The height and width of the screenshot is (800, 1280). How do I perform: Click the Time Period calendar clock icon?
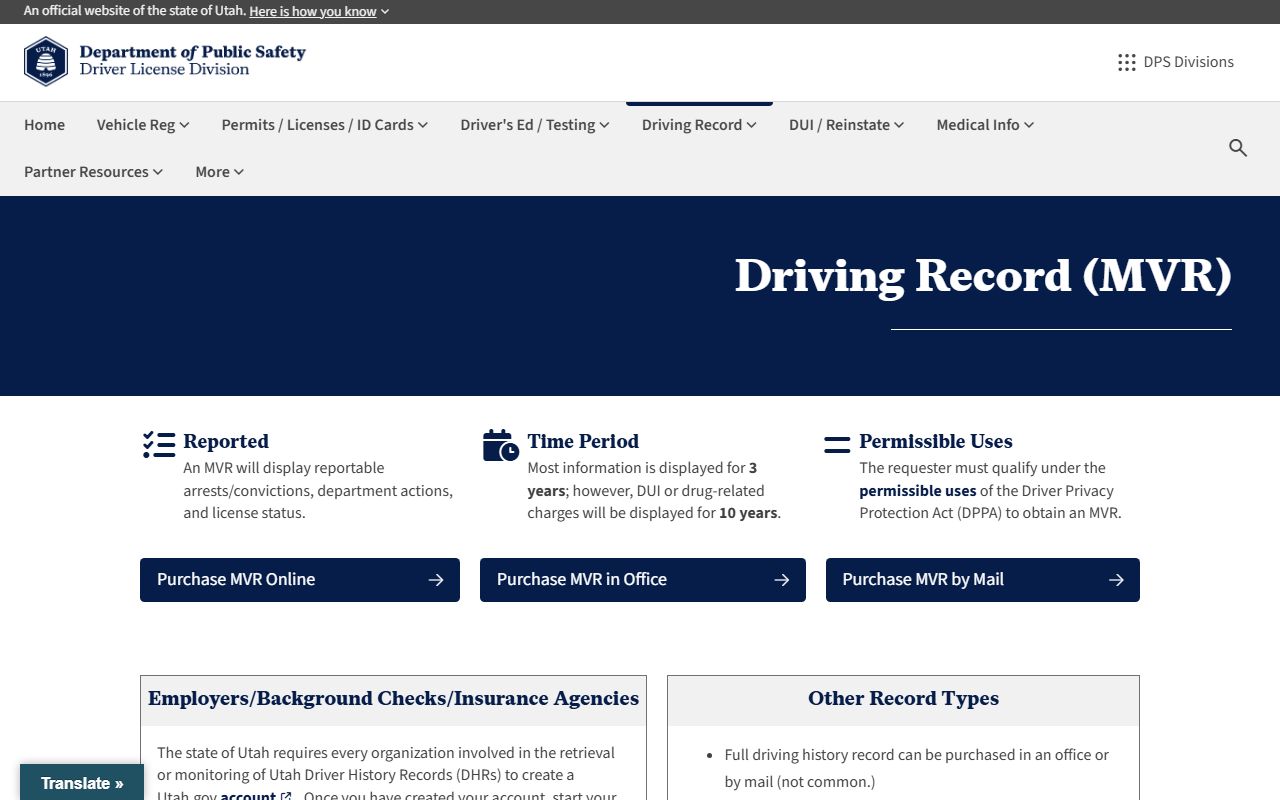click(501, 445)
